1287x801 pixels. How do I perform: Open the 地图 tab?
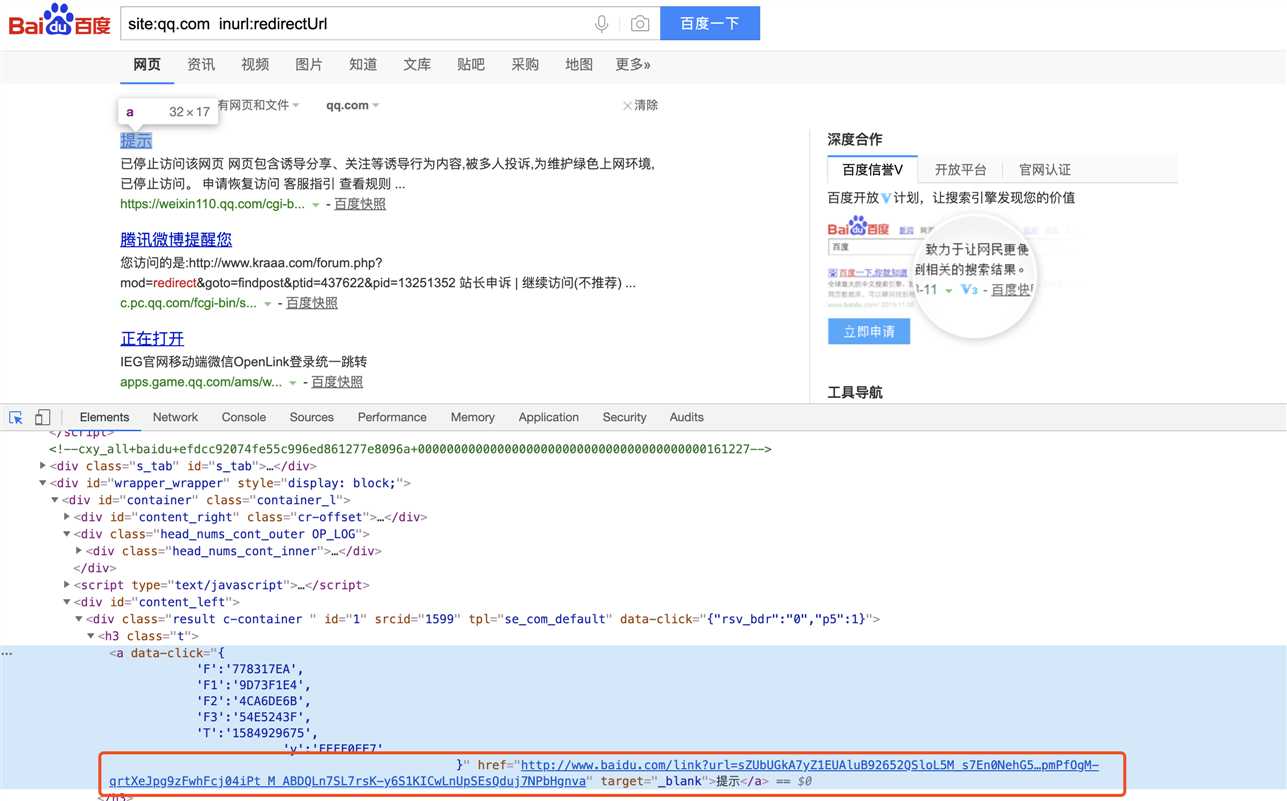click(x=579, y=64)
